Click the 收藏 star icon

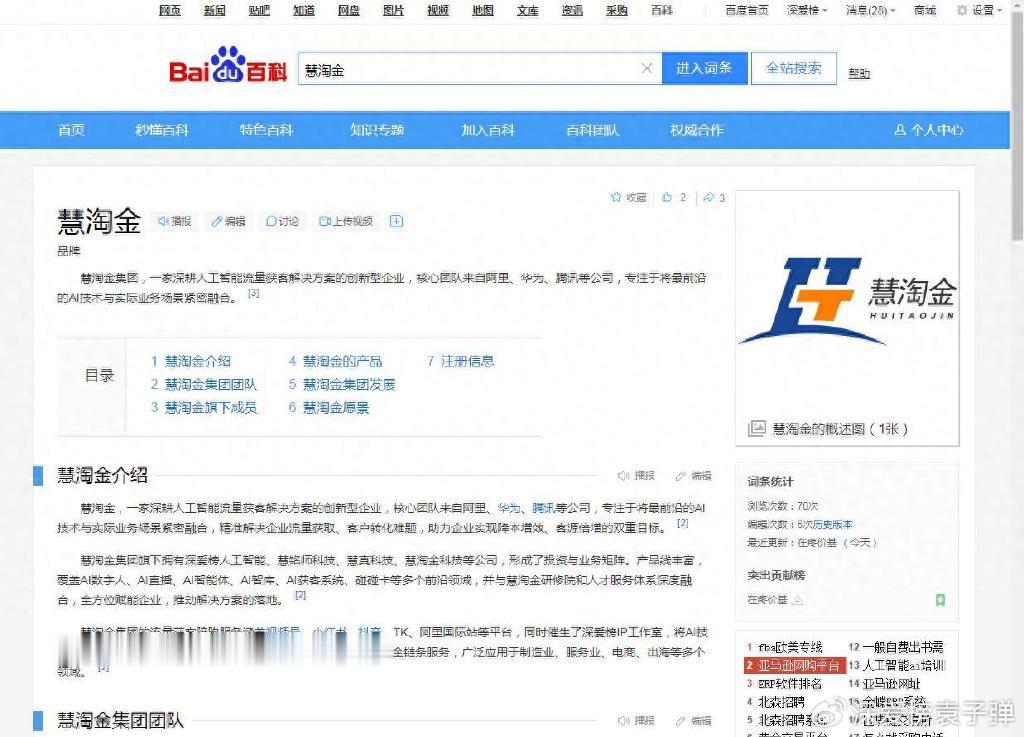tap(616, 196)
